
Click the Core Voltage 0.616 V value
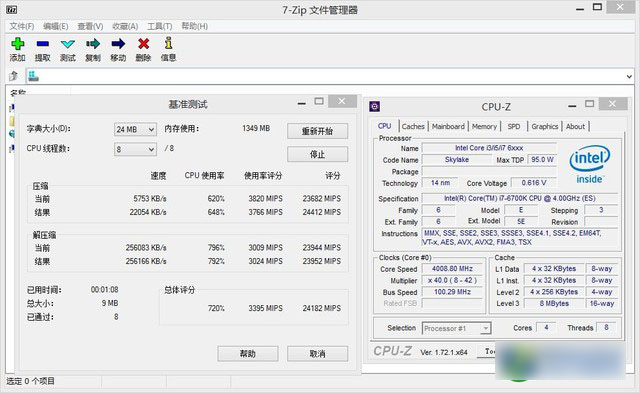click(533, 183)
